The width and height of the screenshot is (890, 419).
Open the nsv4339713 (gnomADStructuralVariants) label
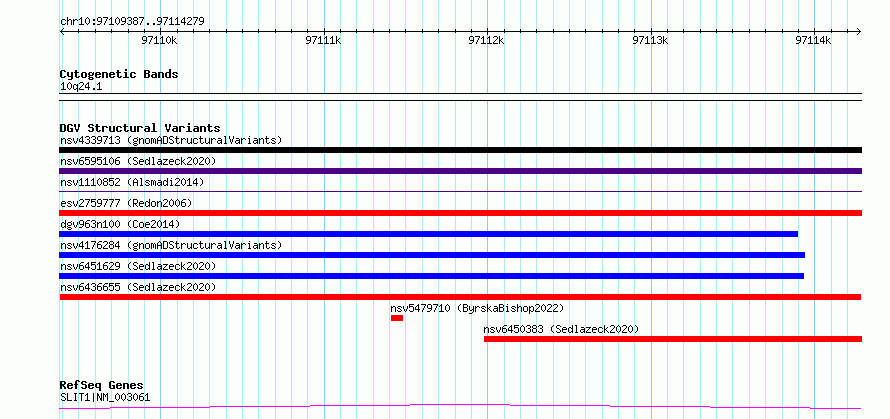tap(171, 140)
